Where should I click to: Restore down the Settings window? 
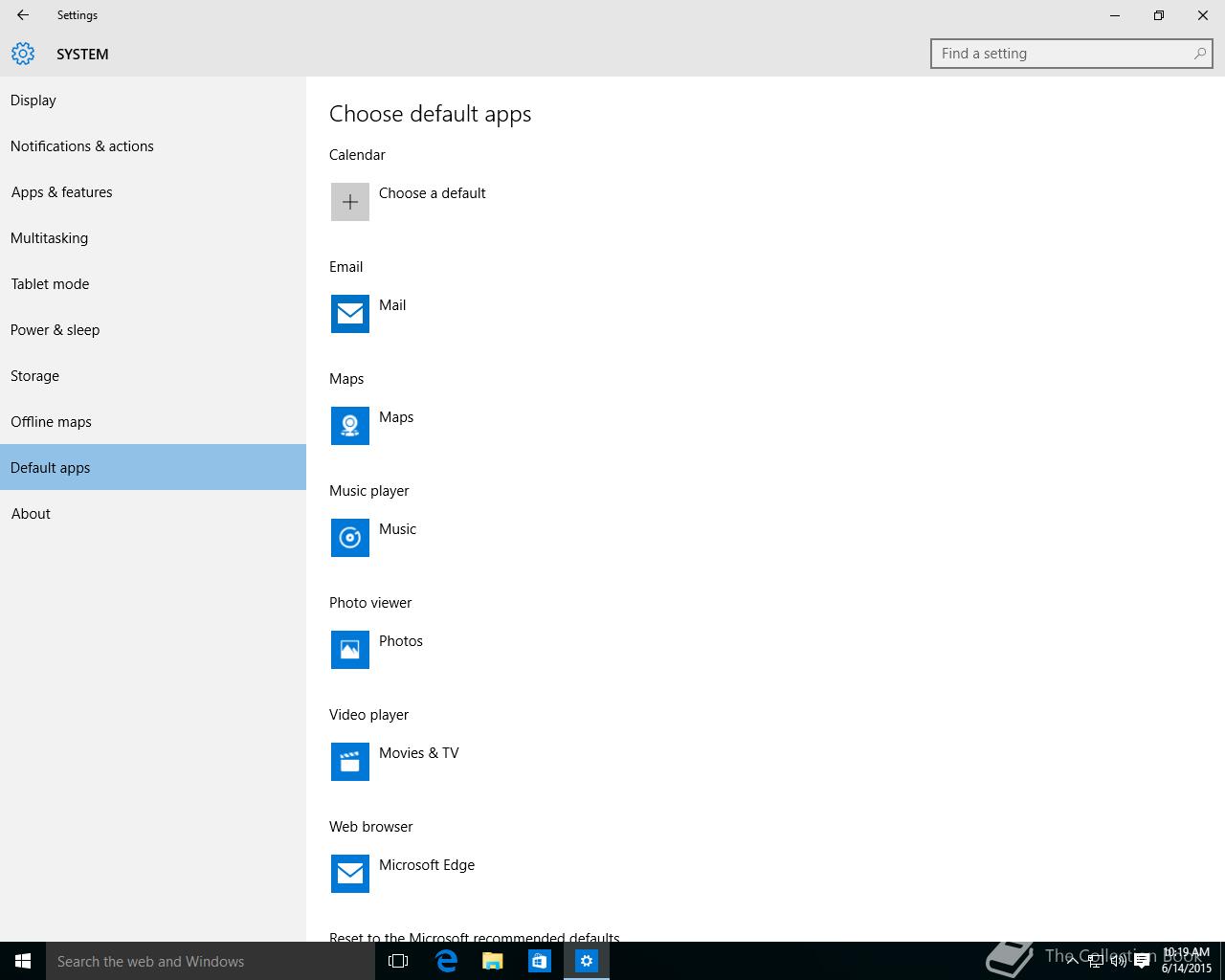1159,15
